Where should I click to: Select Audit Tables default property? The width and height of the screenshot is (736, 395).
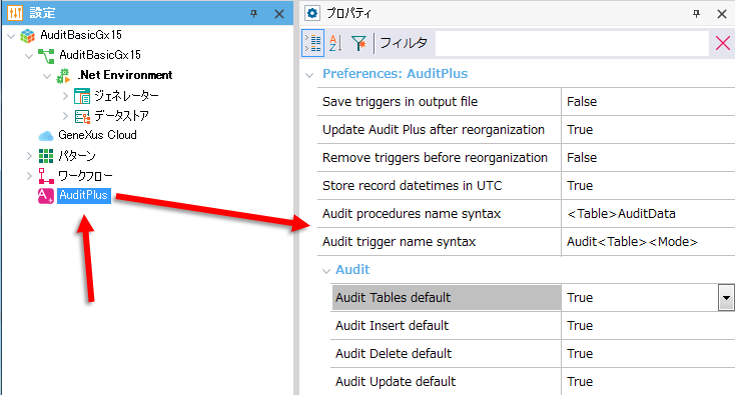pyautogui.click(x=446, y=297)
